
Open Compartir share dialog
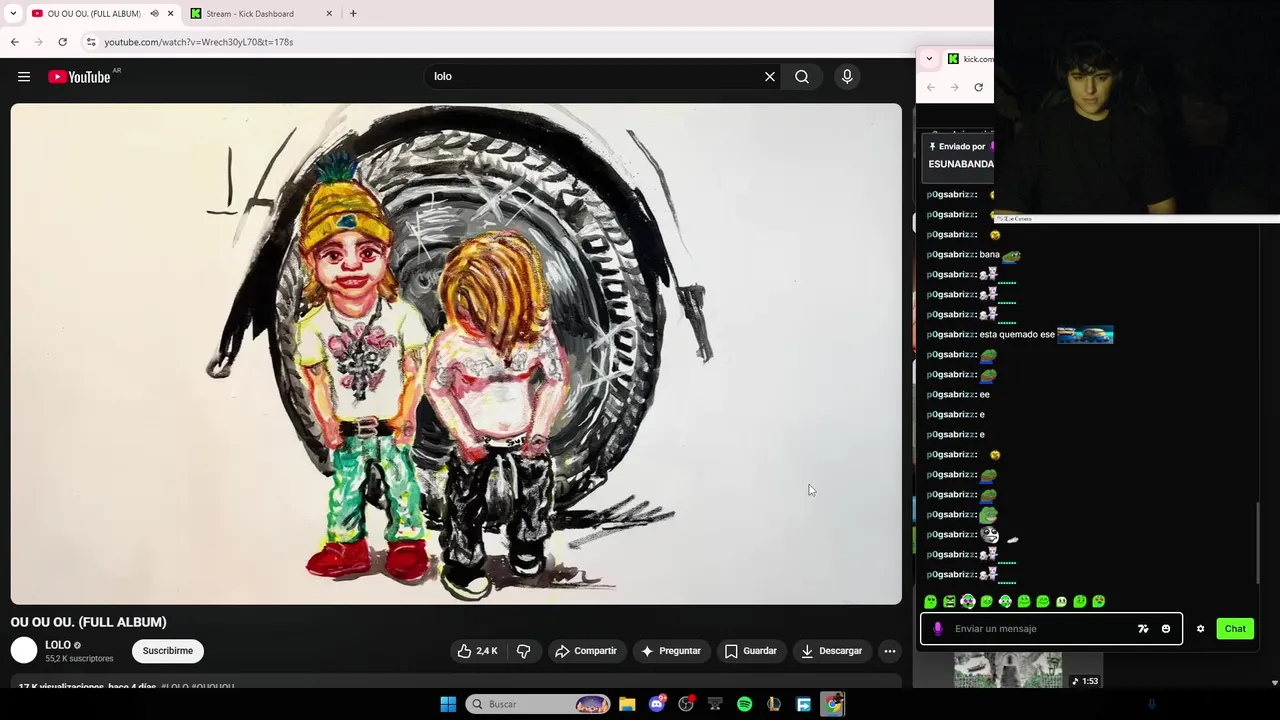586,651
